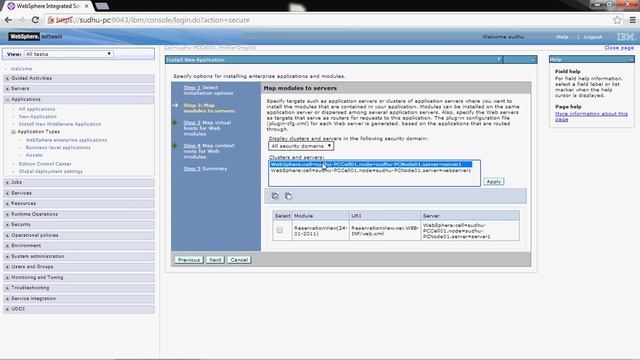This screenshot has height=360, width=640.
Task: Click the Apply button
Action: coord(493,182)
